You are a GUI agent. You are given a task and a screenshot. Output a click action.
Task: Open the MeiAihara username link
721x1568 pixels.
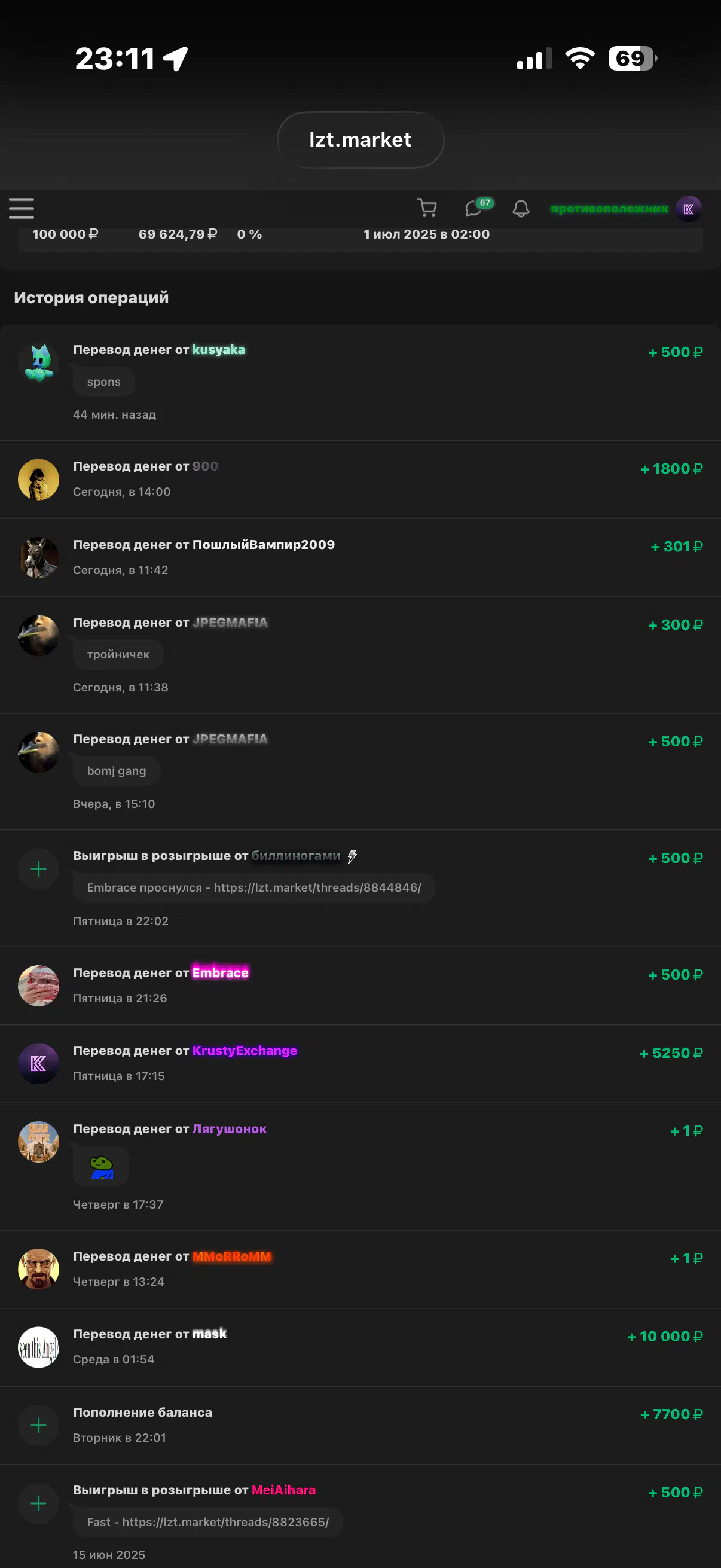point(283,1490)
